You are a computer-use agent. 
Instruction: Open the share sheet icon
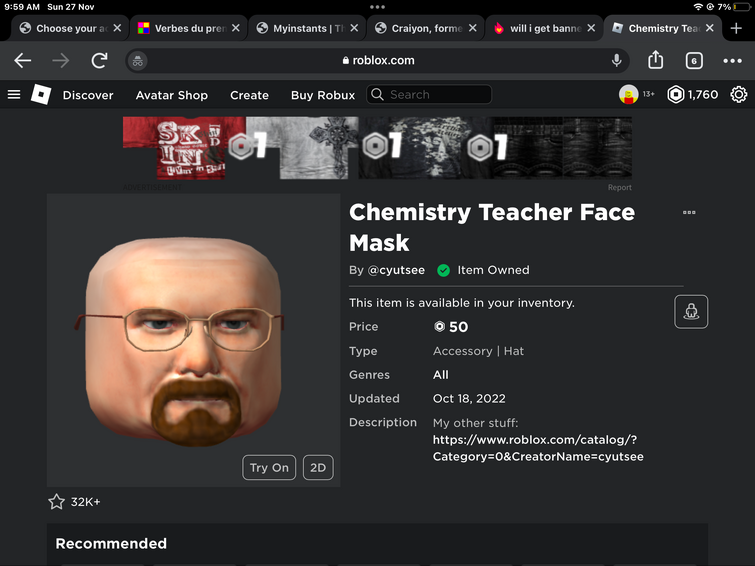655,60
